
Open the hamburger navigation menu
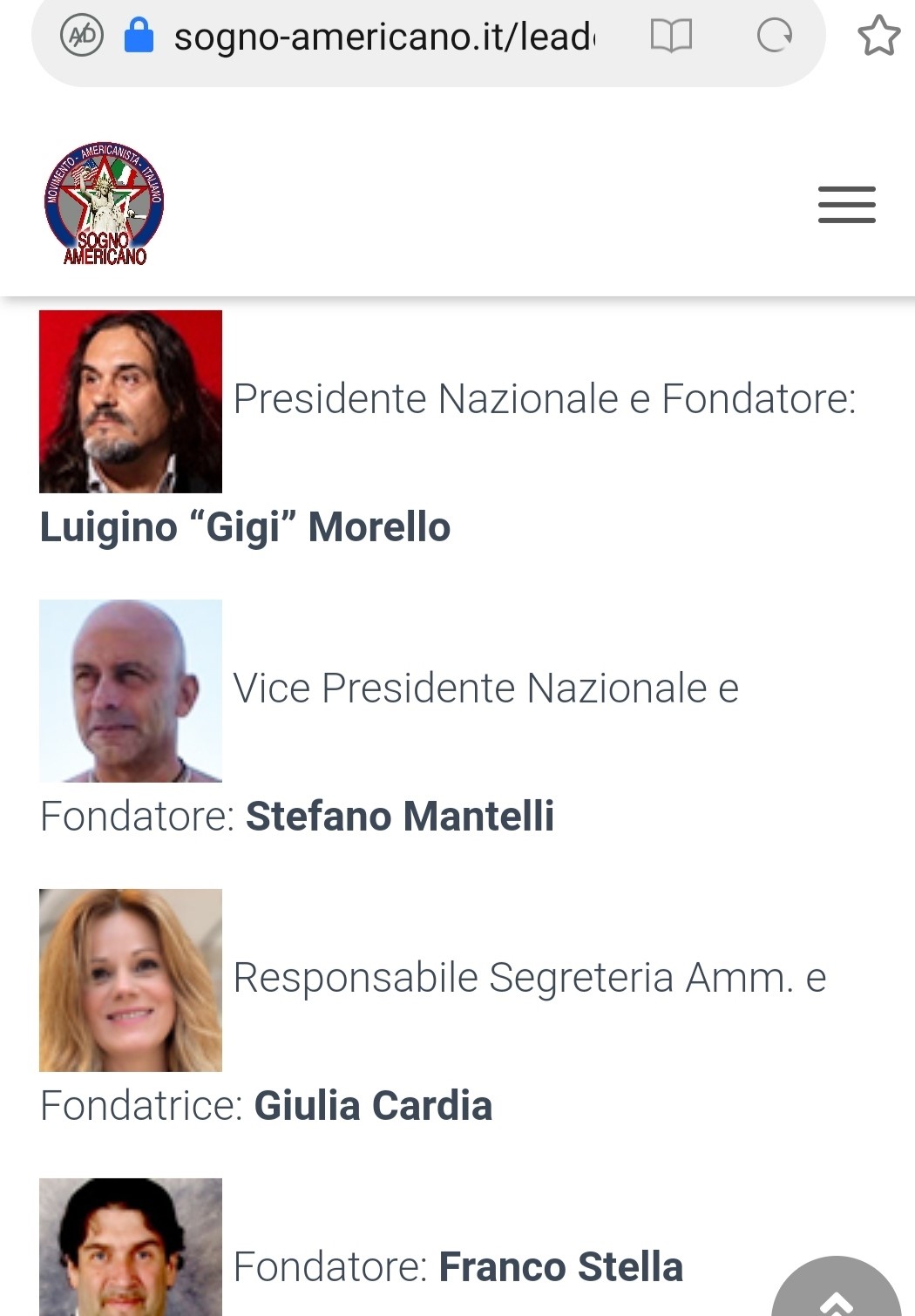(846, 205)
